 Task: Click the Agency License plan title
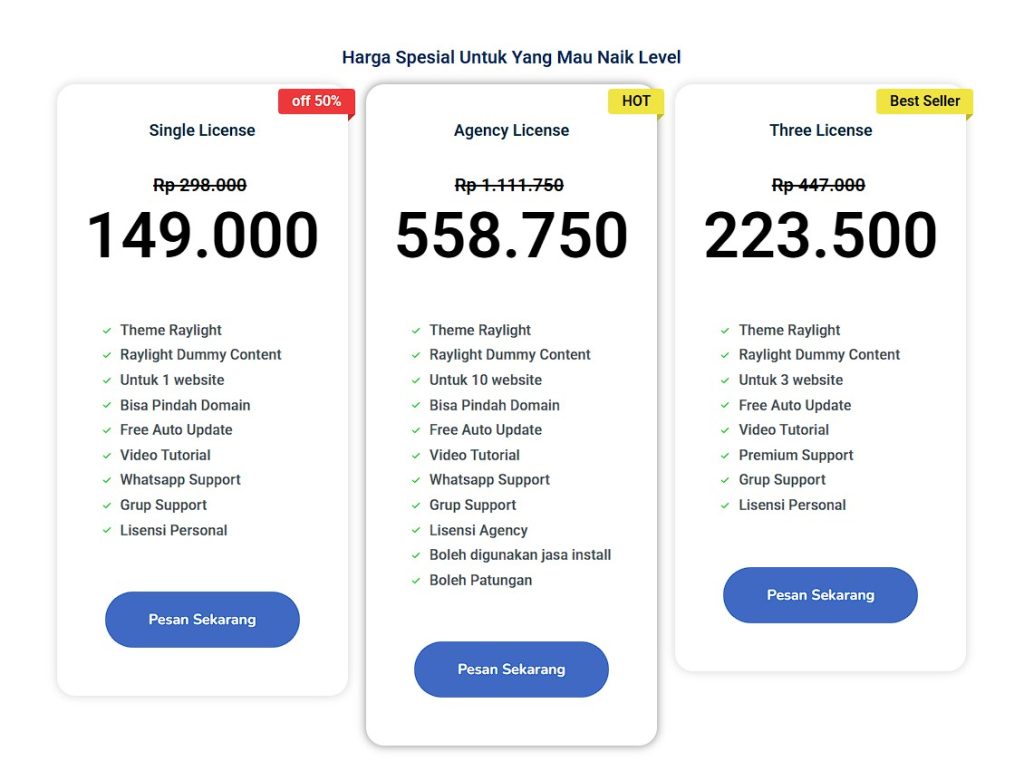pos(511,130)
